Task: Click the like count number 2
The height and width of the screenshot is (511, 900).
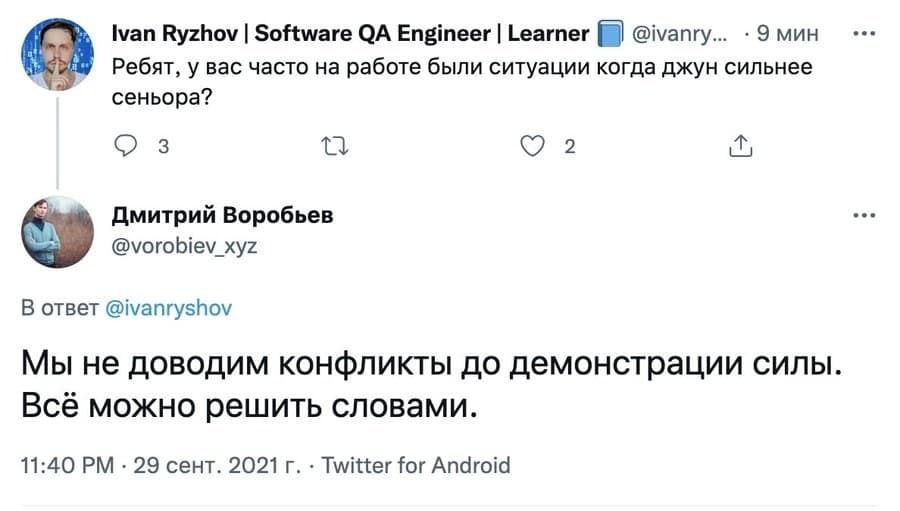Action: click(x=570, y=147)
